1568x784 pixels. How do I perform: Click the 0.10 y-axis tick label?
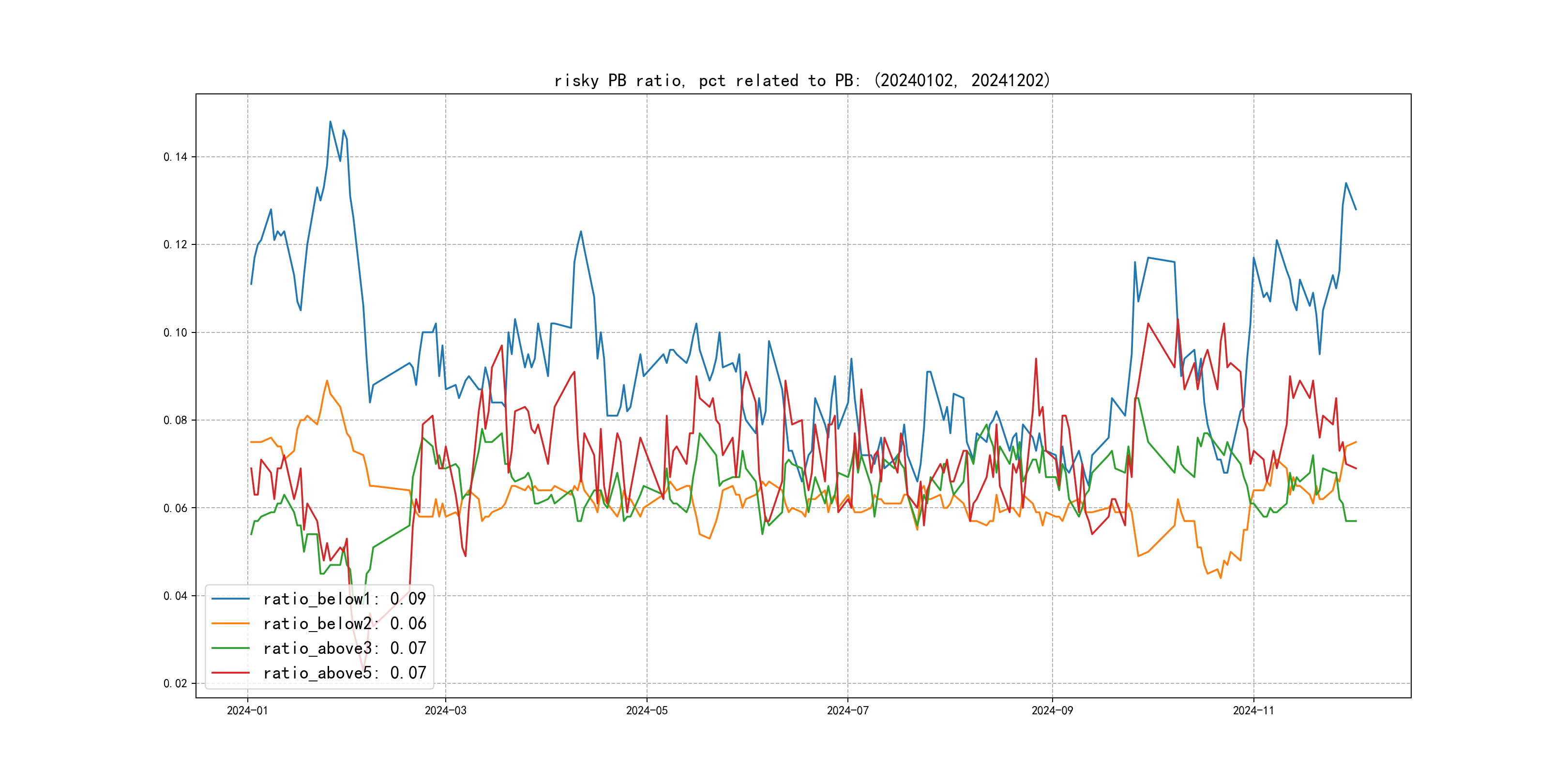(175, 332)
